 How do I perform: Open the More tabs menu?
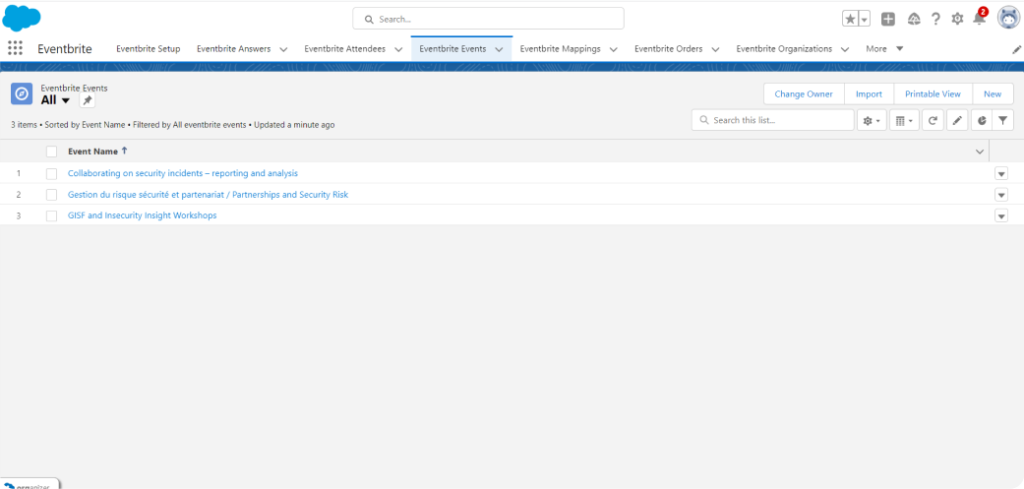(x=884, y=49)
